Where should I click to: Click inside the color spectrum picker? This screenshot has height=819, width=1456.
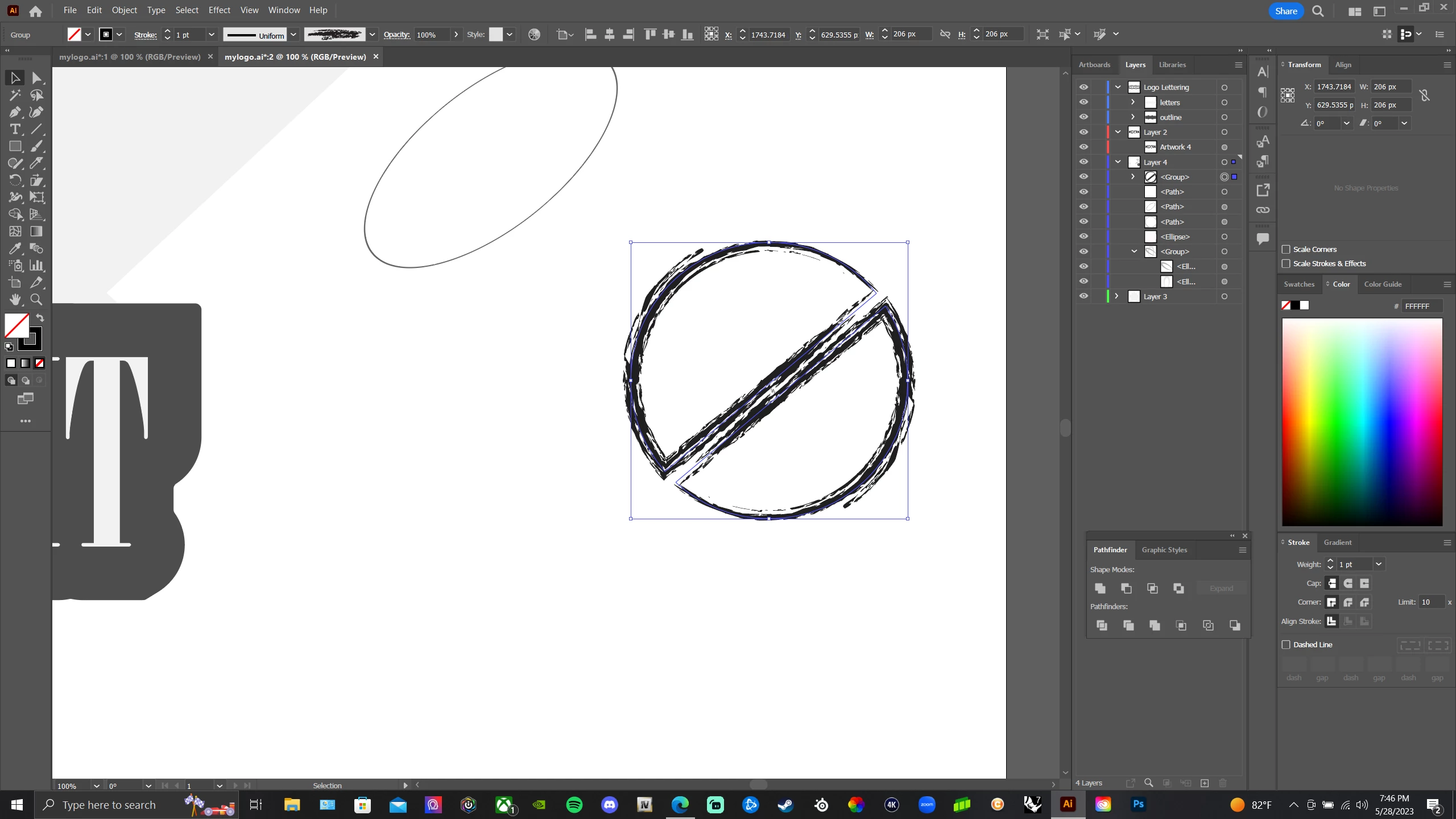(1362, 421)
